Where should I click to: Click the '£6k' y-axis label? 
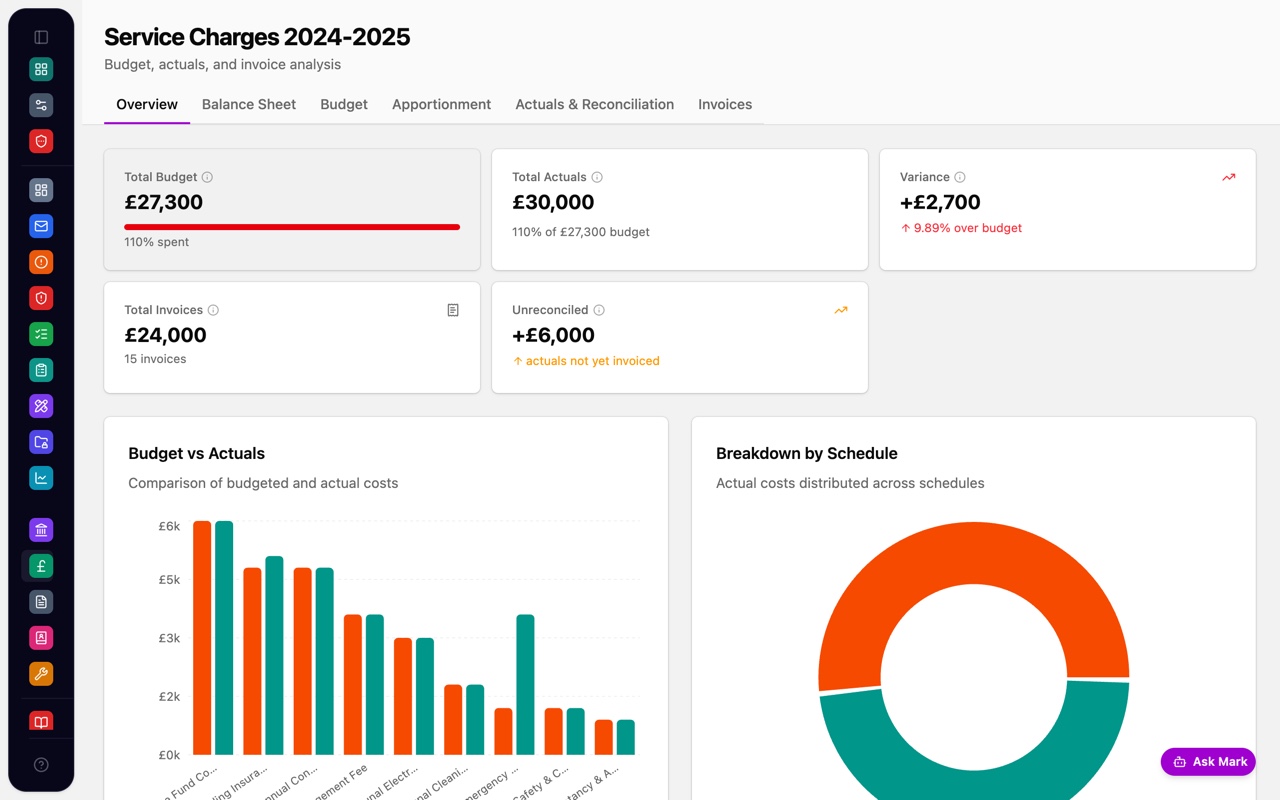pos(169,526)
